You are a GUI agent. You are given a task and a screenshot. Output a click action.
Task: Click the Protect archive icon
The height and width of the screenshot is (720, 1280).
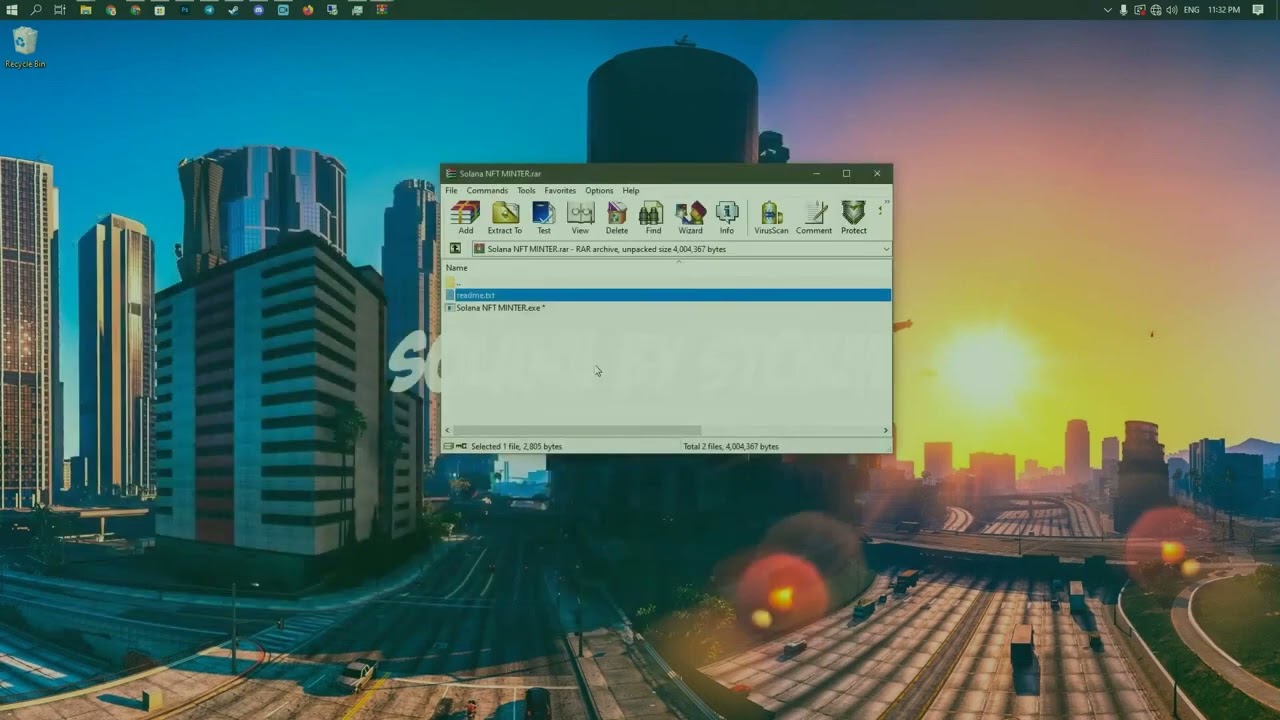coord(853,217)
